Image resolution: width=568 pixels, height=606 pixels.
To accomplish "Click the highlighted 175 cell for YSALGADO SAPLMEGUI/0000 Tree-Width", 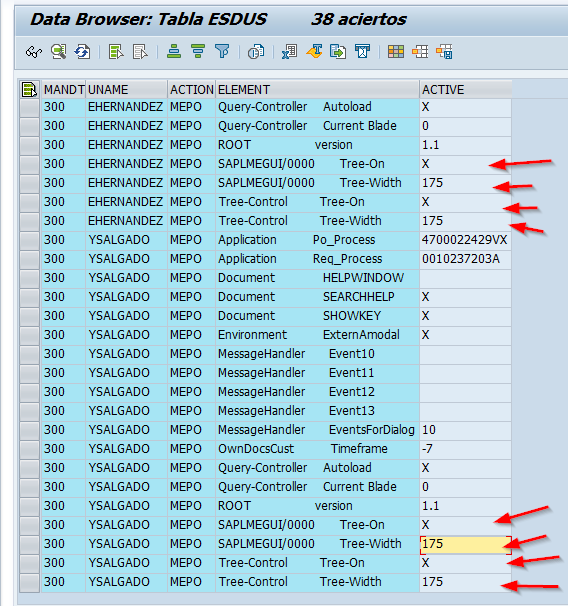I will click(x=466, y=545).
